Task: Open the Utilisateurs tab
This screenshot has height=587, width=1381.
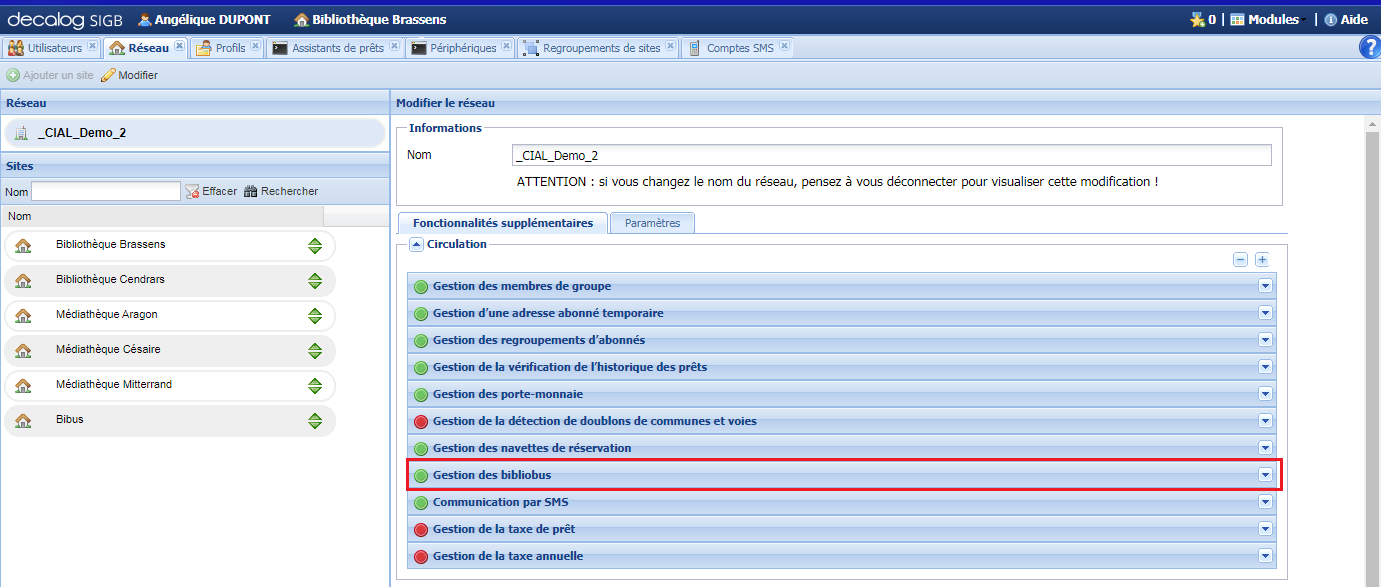Action: point(52,46)
